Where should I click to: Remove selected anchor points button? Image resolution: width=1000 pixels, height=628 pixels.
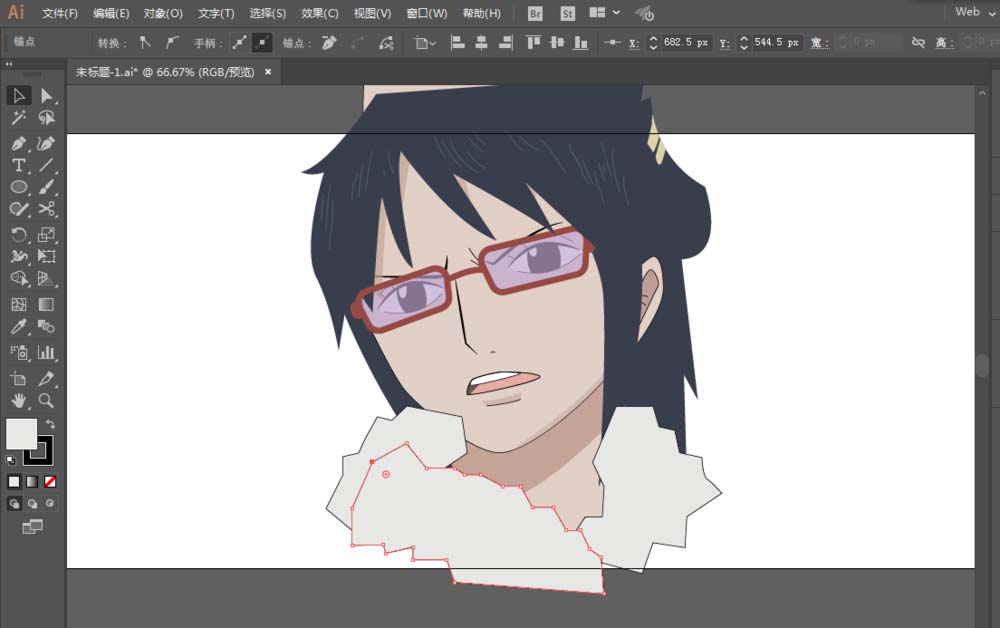coord(329,43)
